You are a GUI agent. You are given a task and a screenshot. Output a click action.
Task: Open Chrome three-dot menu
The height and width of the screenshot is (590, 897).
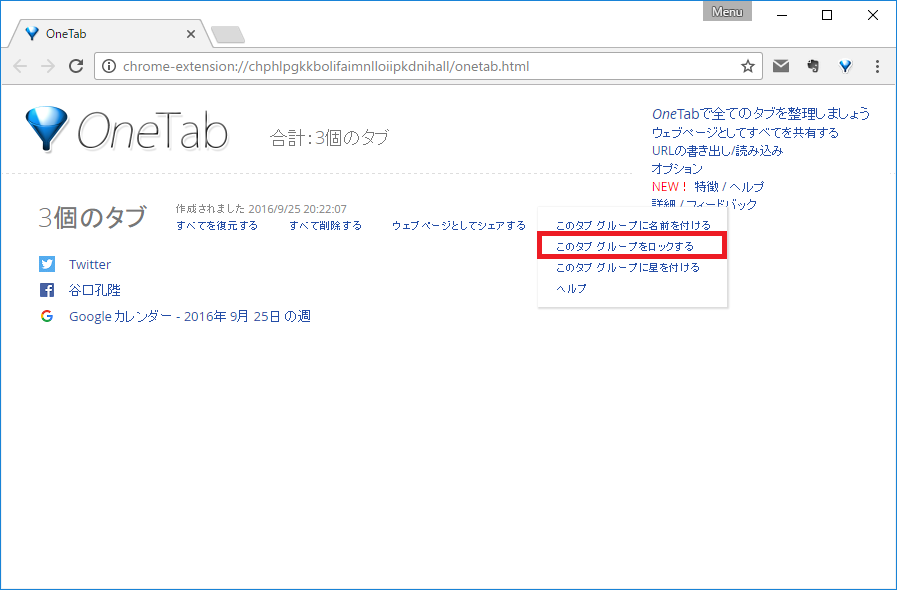877,67
